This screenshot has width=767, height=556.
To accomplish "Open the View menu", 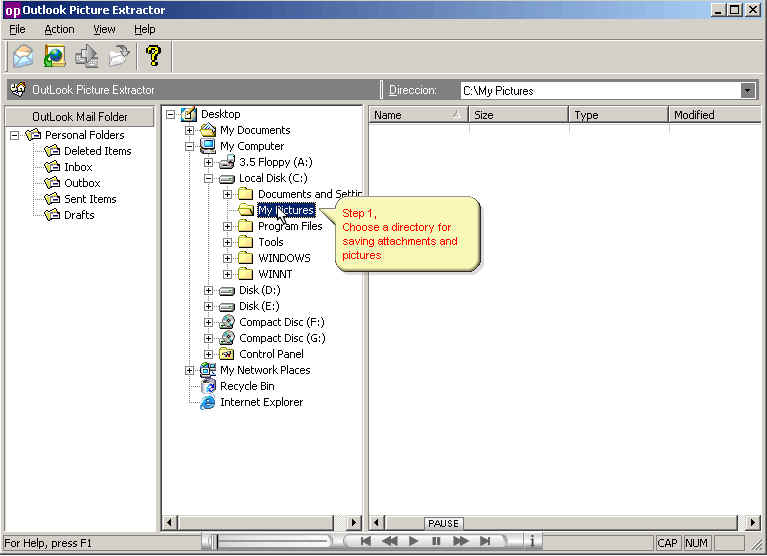I will coord(104,30).
